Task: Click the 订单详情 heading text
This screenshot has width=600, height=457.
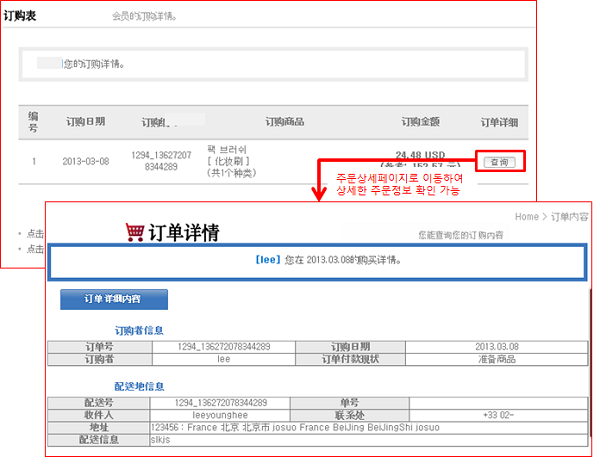Action: tap(184, 232)
